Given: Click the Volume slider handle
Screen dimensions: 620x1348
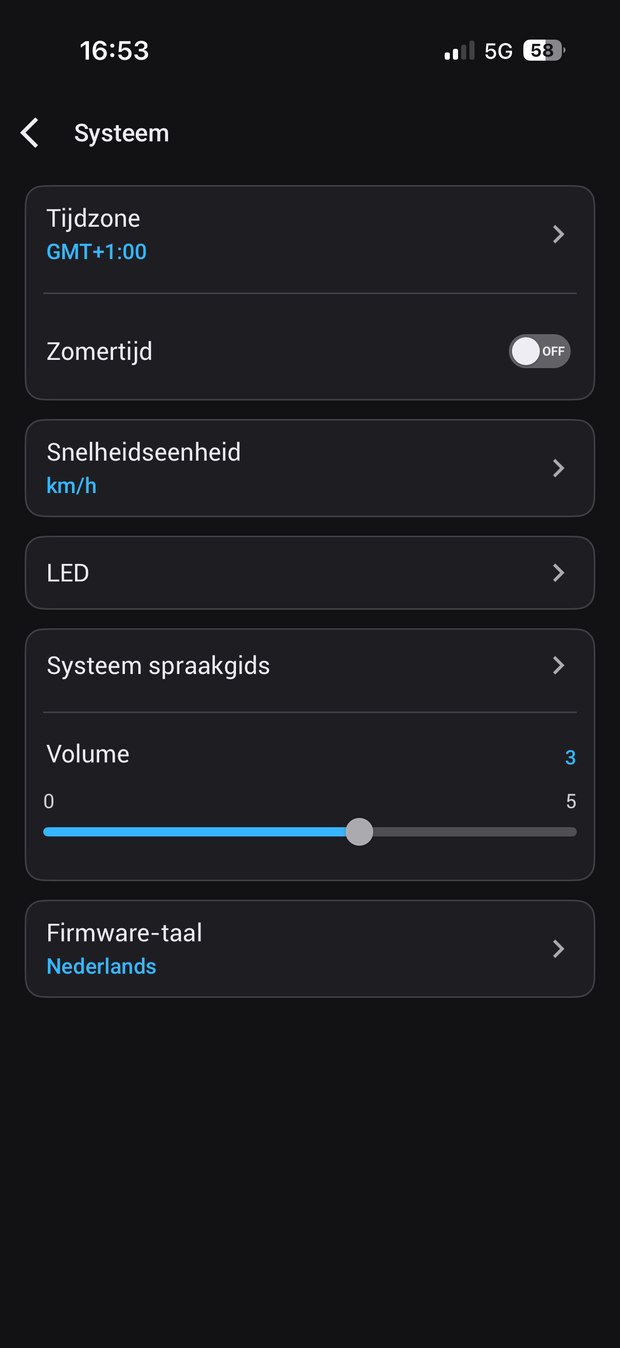Looking at the screenshot, I should point(359,831).
